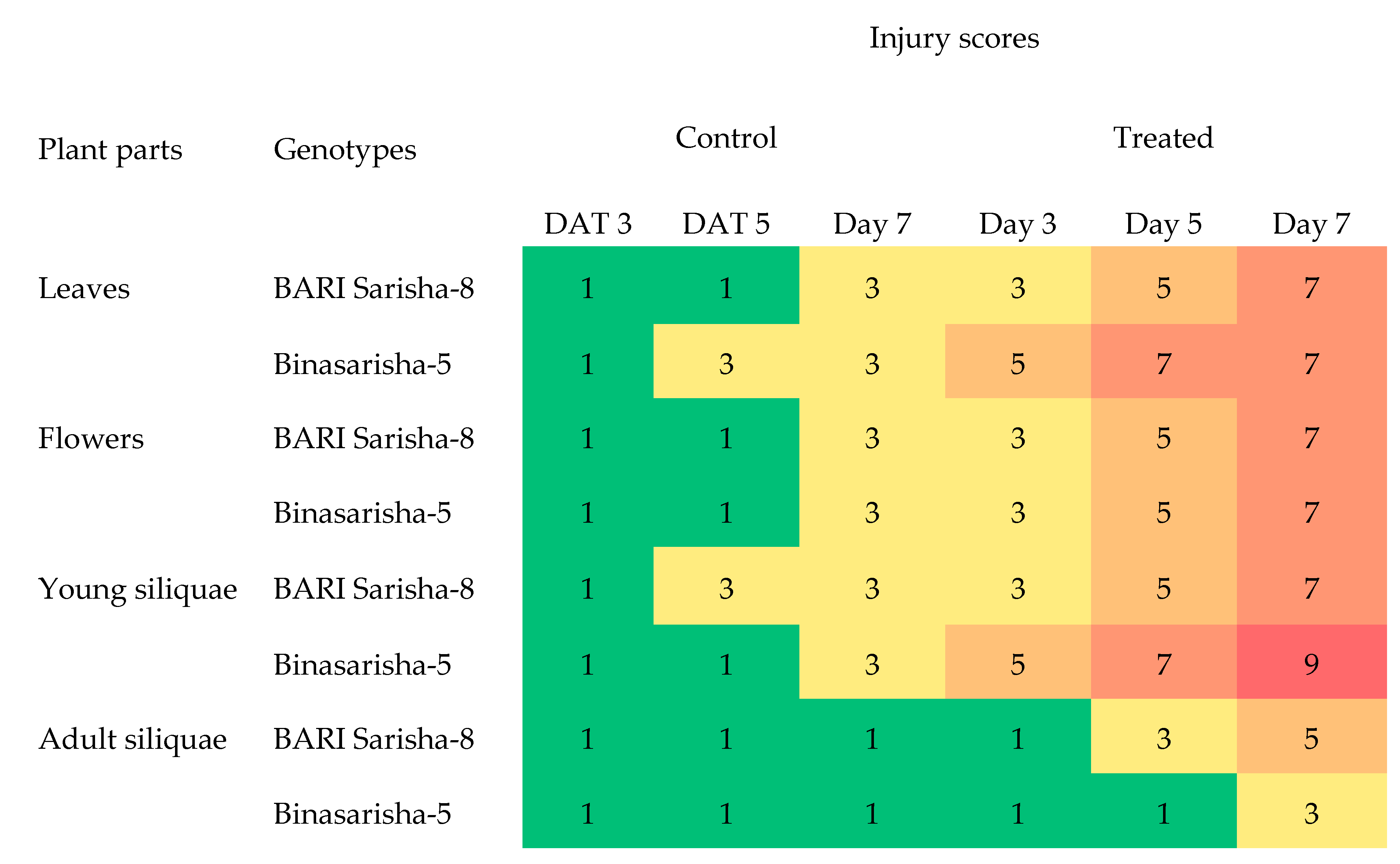Click the last "Binasarisha-5" genotype label
This screenshot has width=1400, height=864.
(x=362, y=814)
